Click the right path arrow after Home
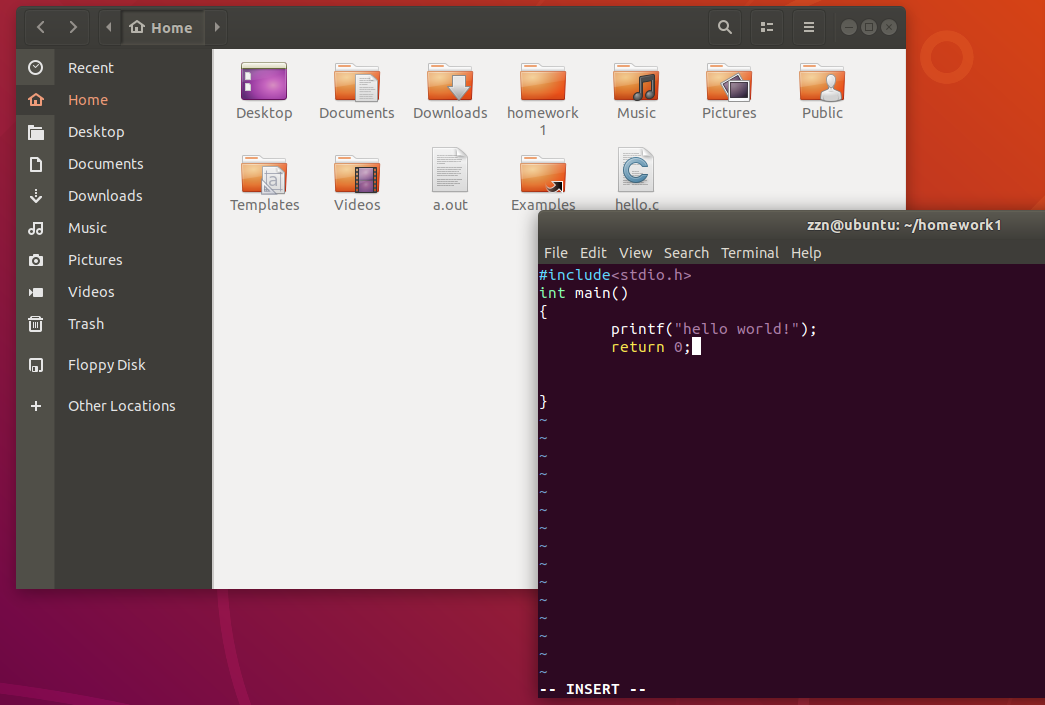This screenshot has width=1045, height=705. pyautogui.click(x=217, y=27)
